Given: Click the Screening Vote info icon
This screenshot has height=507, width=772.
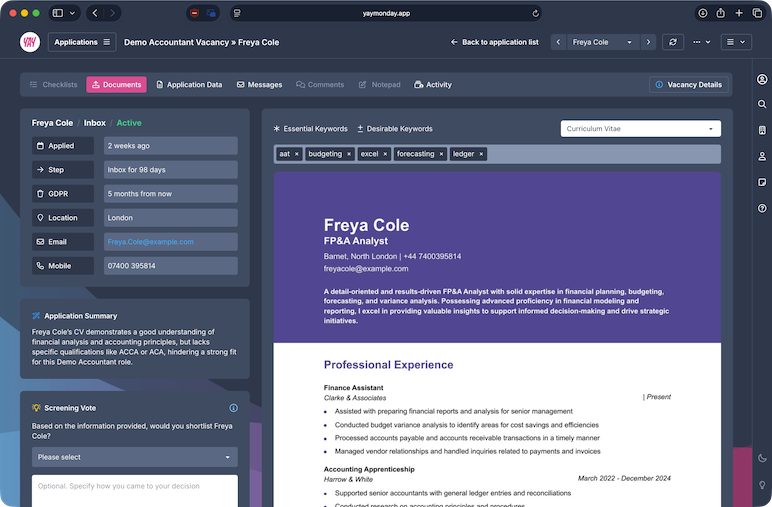Looking at the screenshot, I should click(x=233, y=408).
